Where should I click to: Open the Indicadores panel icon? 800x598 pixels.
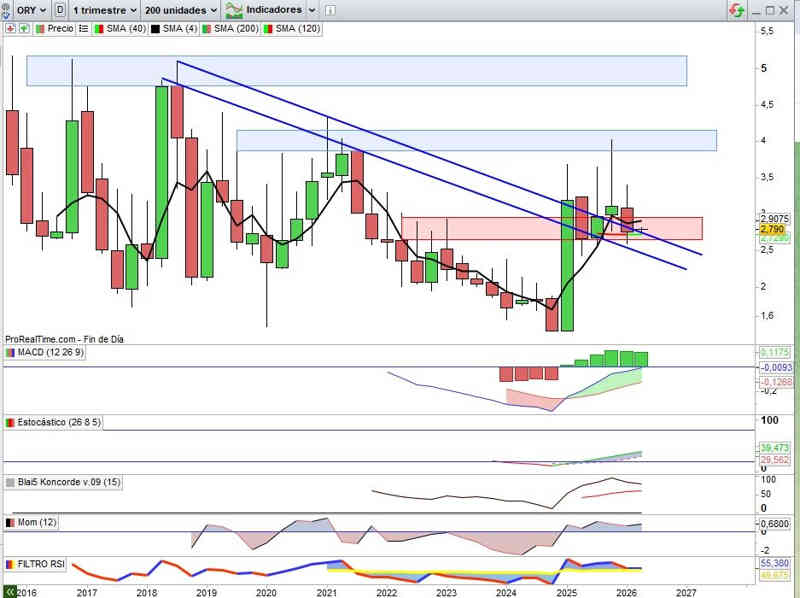[235, 10]
